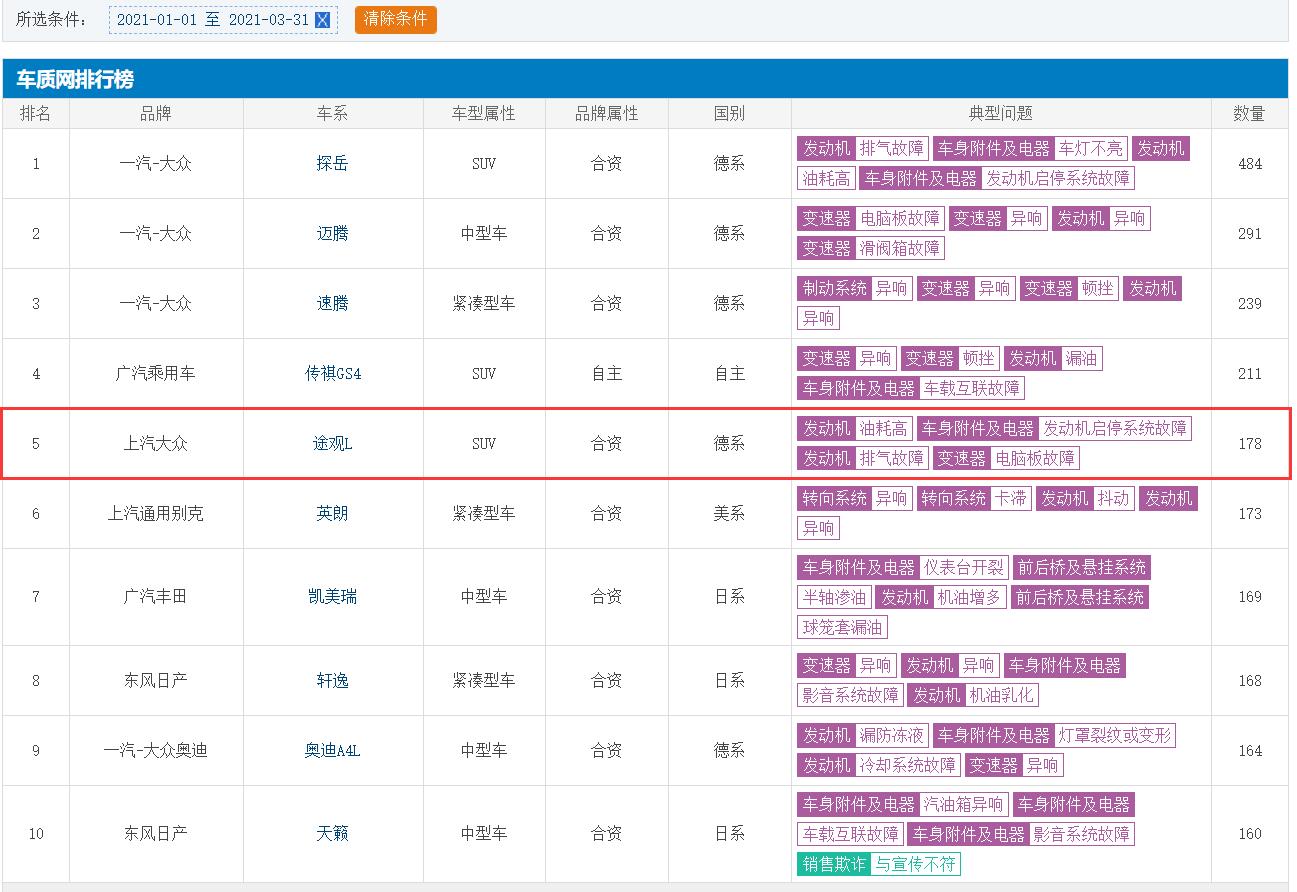Screen dimensions: 1297x892
Task: Click the 上汽大众 brand cell
Action: pos(156,444)
